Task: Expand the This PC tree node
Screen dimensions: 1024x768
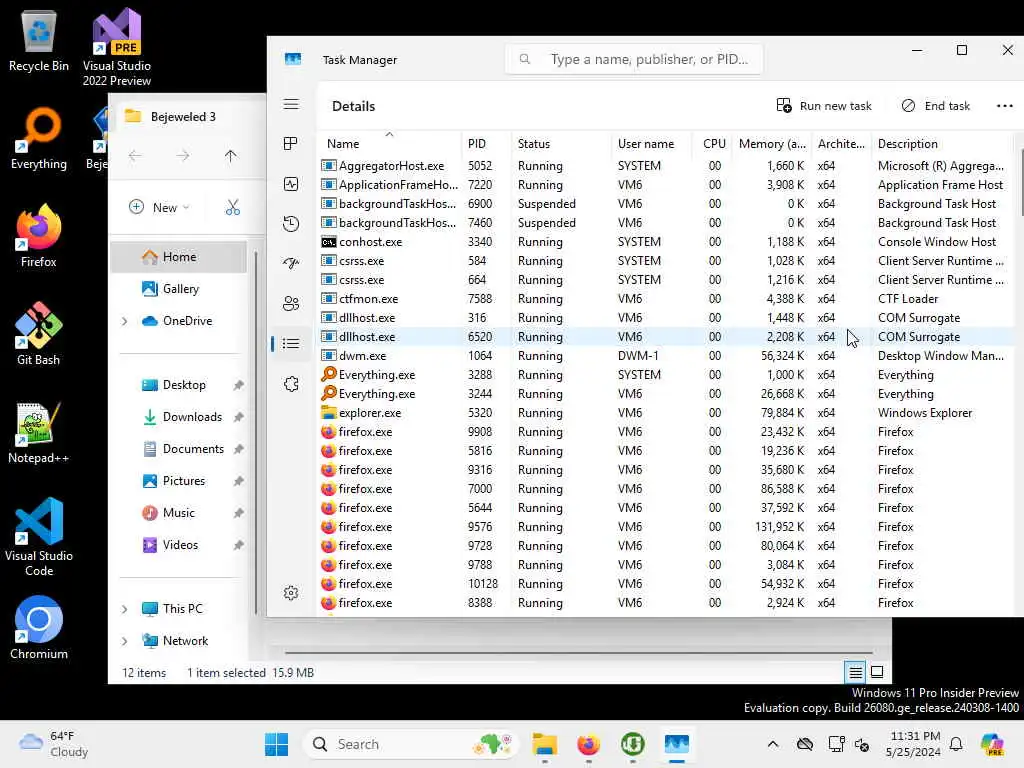Action: point(125,609)
